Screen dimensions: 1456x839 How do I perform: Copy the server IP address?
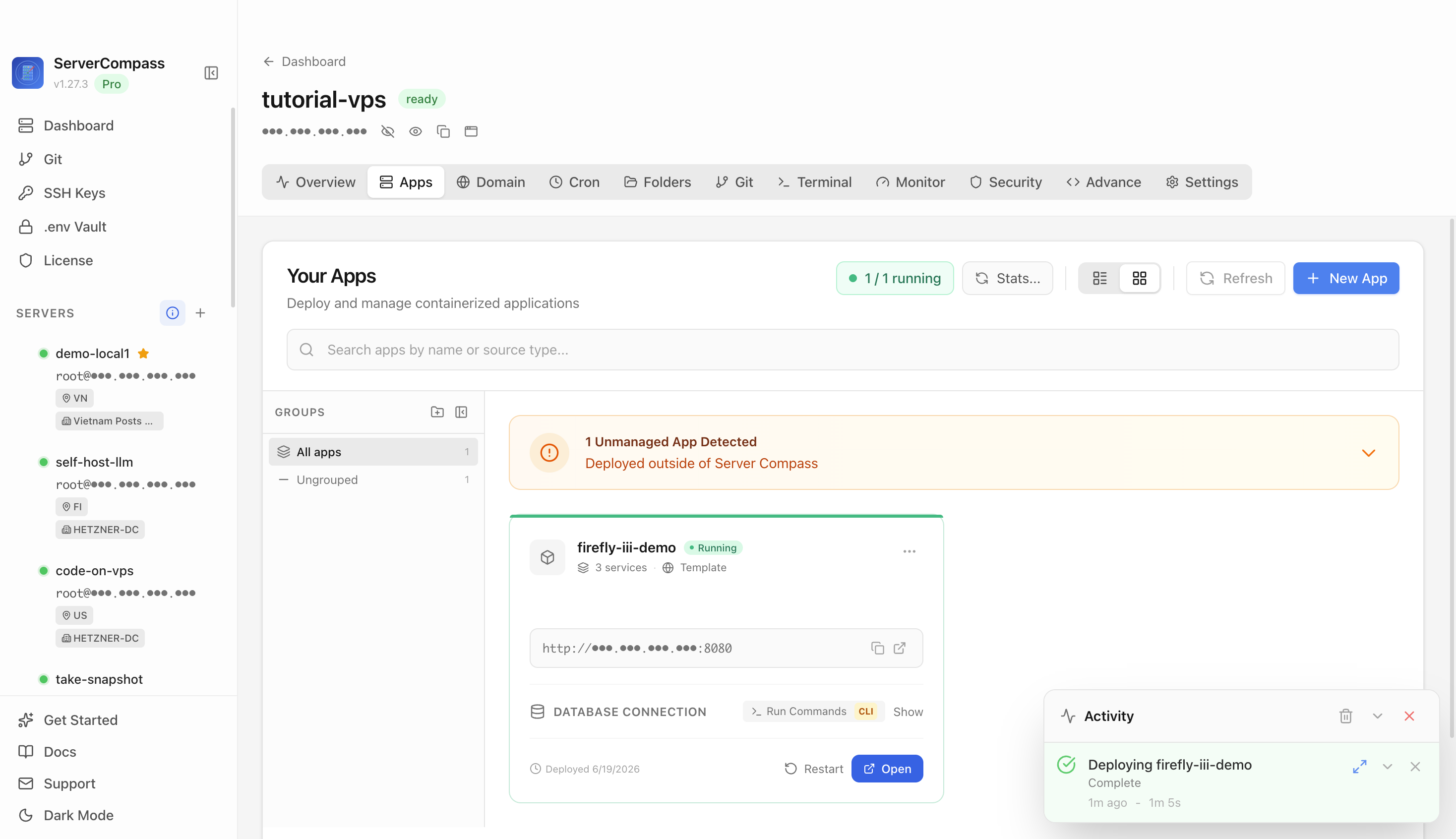click(443, 131)
